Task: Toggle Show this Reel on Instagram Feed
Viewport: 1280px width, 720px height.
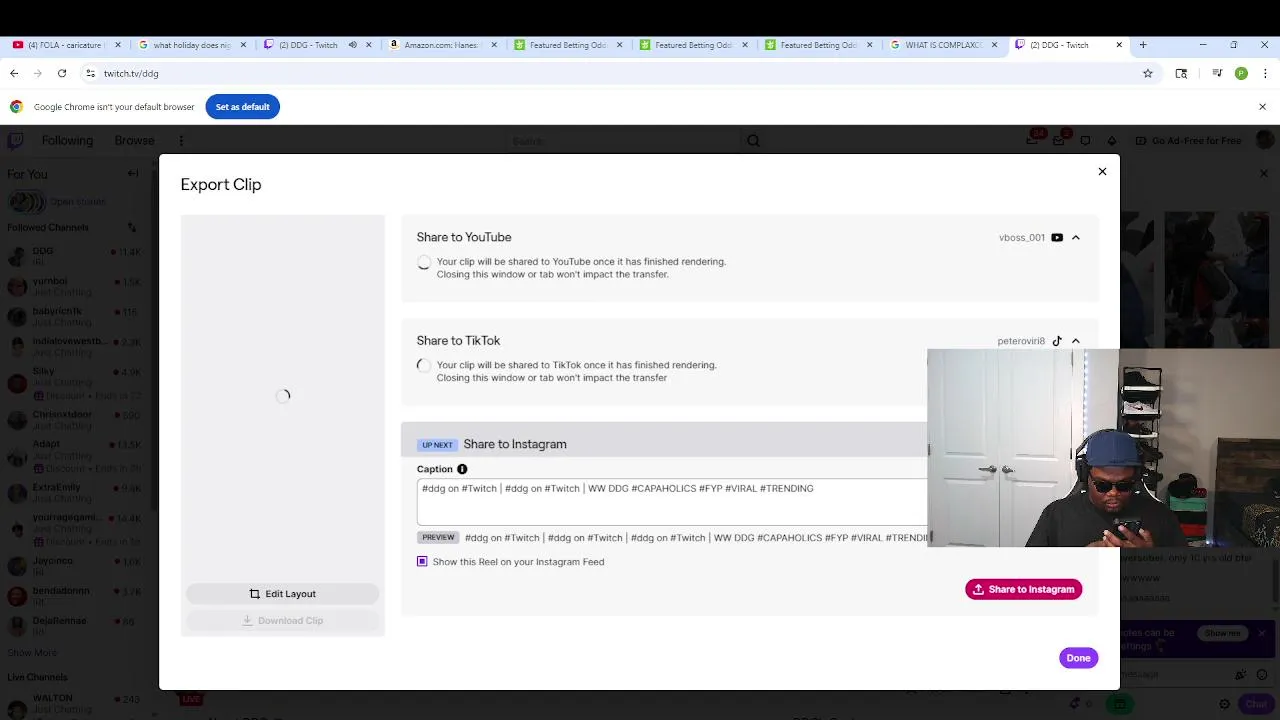Action: pos(422,562)
